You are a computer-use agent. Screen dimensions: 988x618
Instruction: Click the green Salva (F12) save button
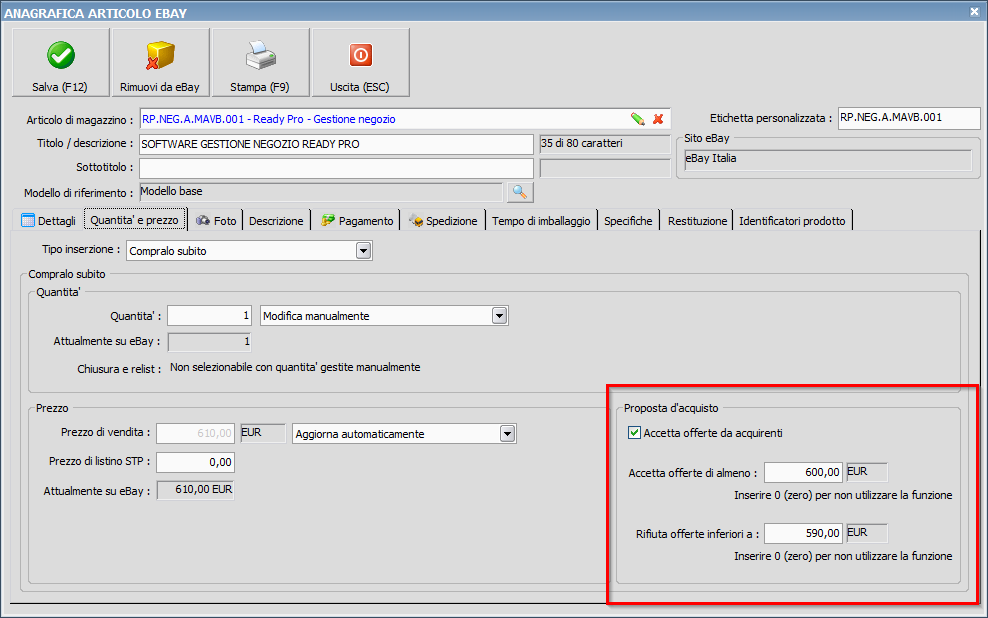coord(60,62)
